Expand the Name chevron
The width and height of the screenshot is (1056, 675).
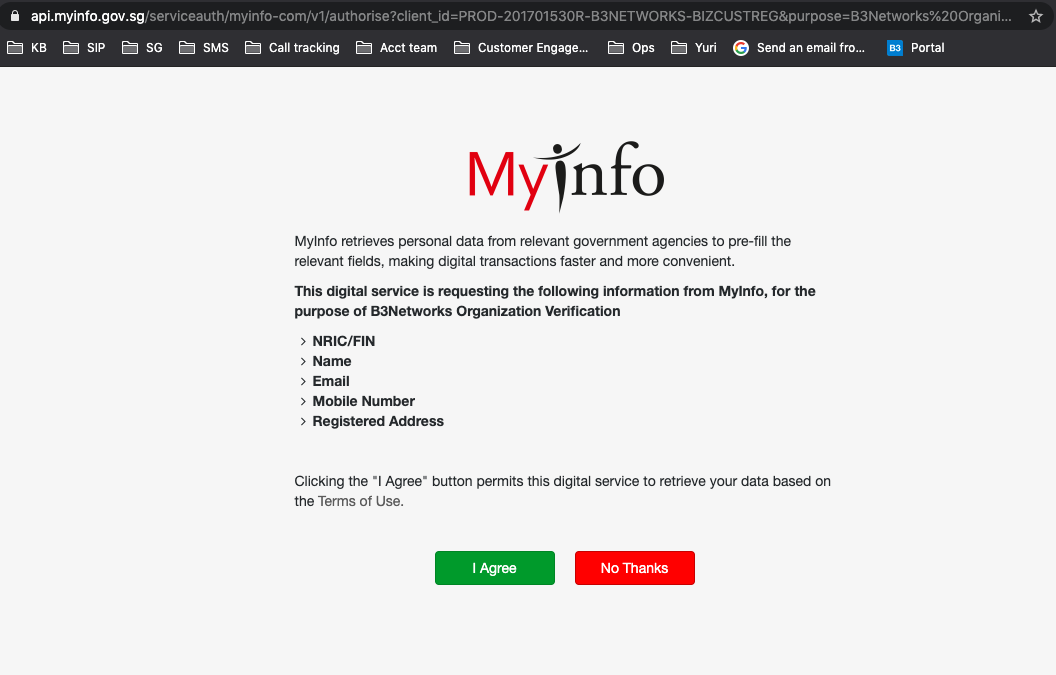pyautogui.click(x=303, y=362)
